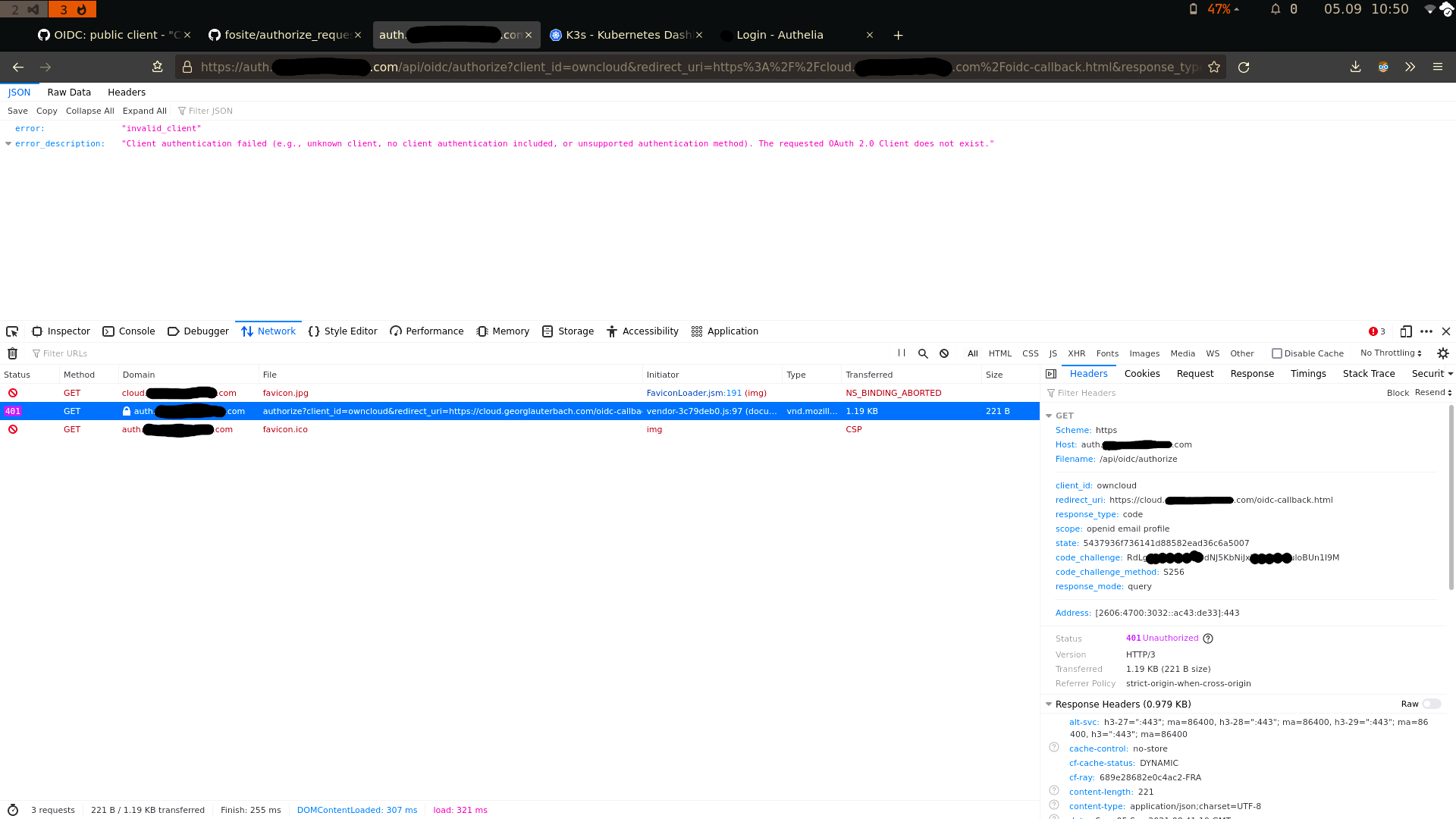Select the element picker tool
1456x819 pixels.
pos(11,331)
